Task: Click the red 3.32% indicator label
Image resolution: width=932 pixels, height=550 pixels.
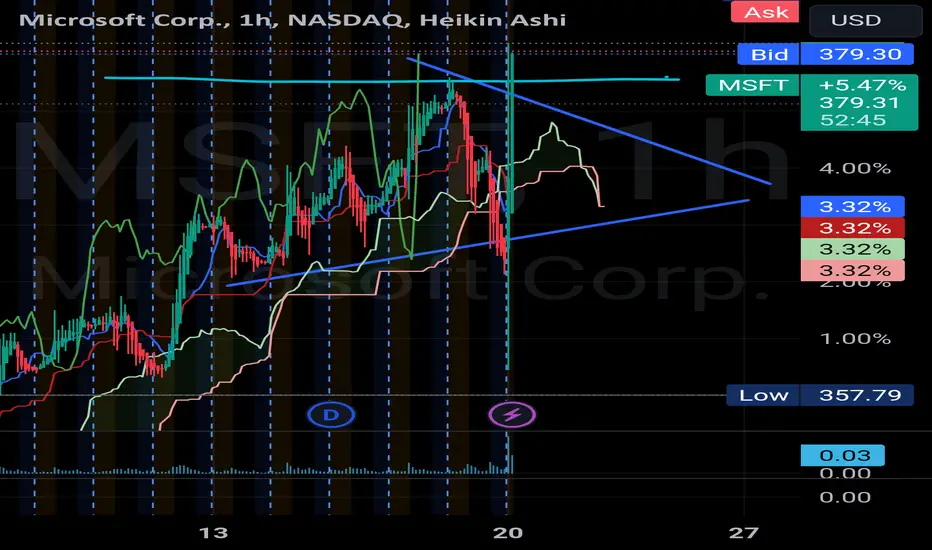Action: (x=853, y=228)
